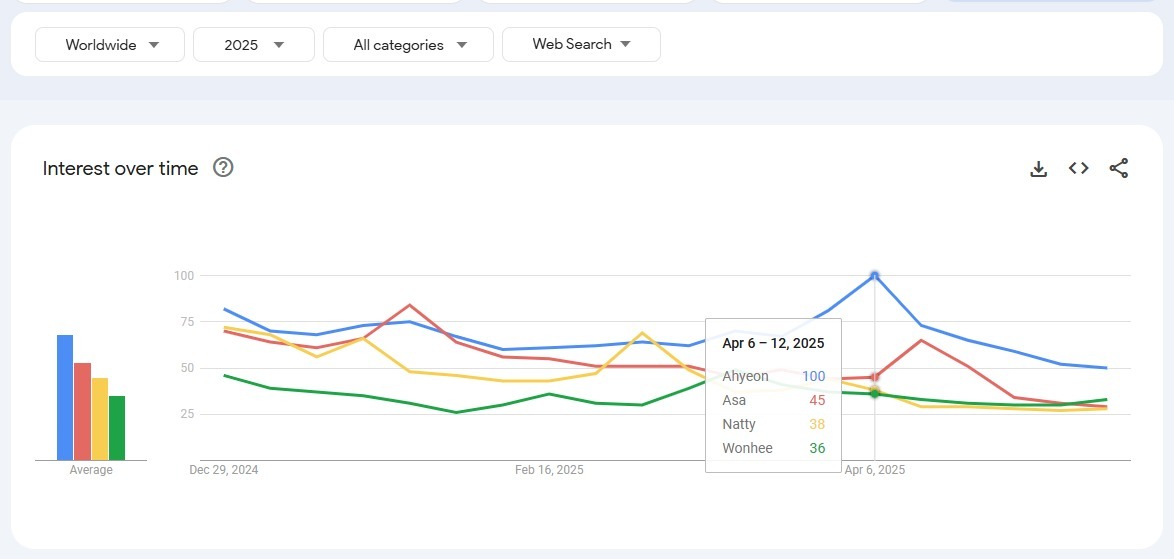Click 'Asa' in the tooltip

pyautogui.click(x=734, y=400)
